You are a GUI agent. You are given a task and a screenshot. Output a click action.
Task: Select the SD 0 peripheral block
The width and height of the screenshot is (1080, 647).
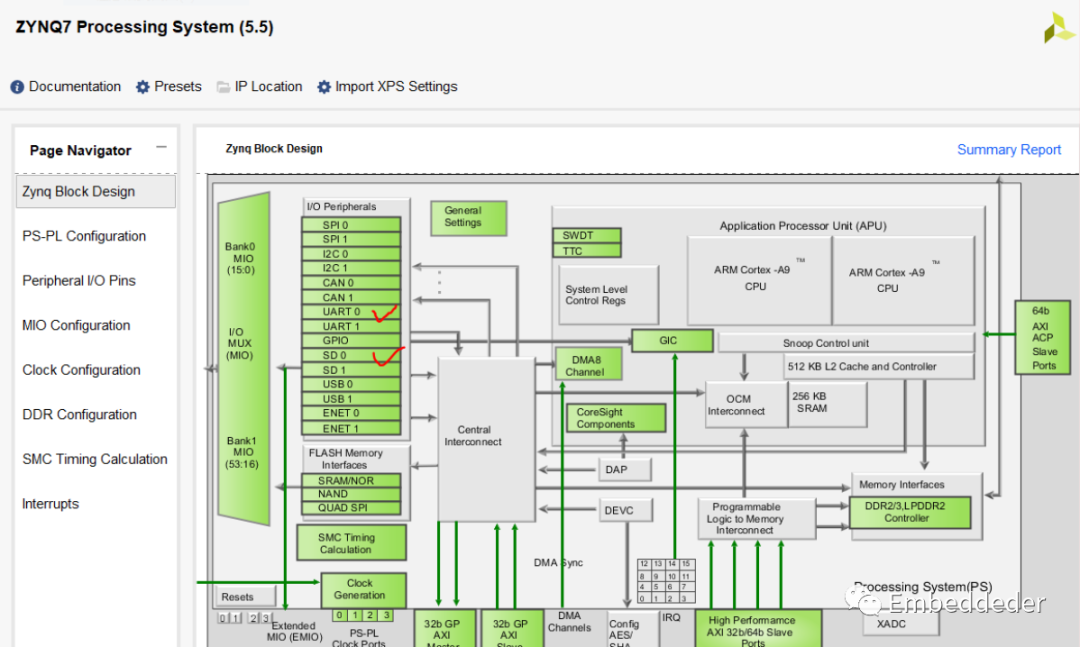point(351,355)
